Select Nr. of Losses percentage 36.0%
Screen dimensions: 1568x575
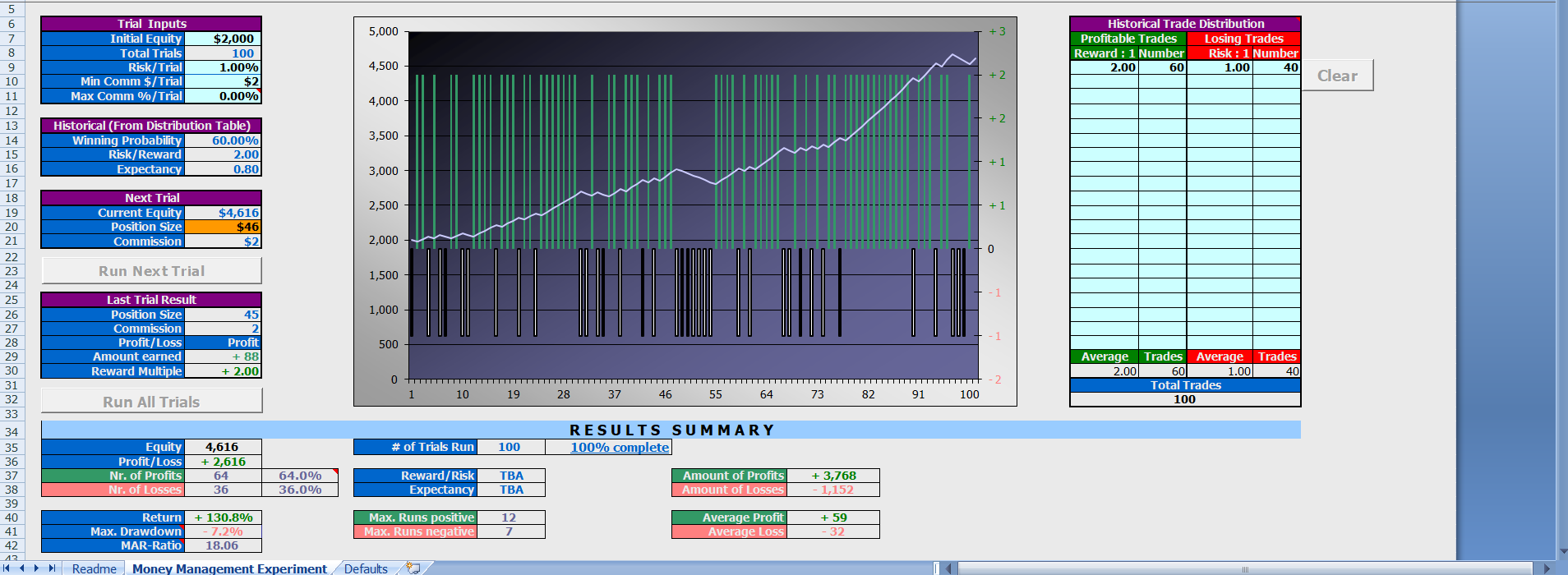tap(300, 490)
